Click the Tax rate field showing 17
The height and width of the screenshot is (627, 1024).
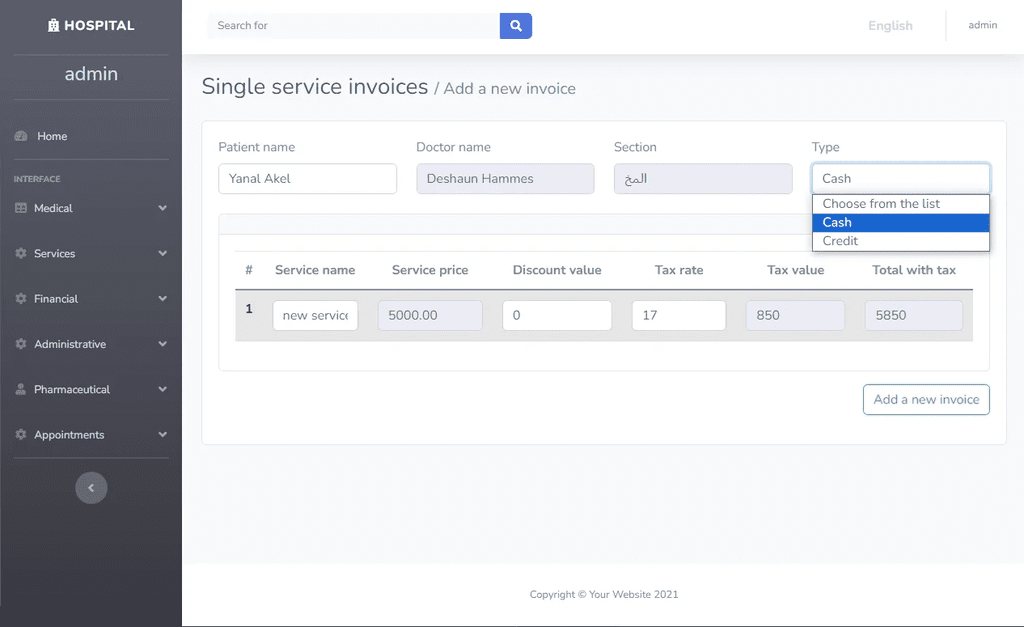click(679, 315)
